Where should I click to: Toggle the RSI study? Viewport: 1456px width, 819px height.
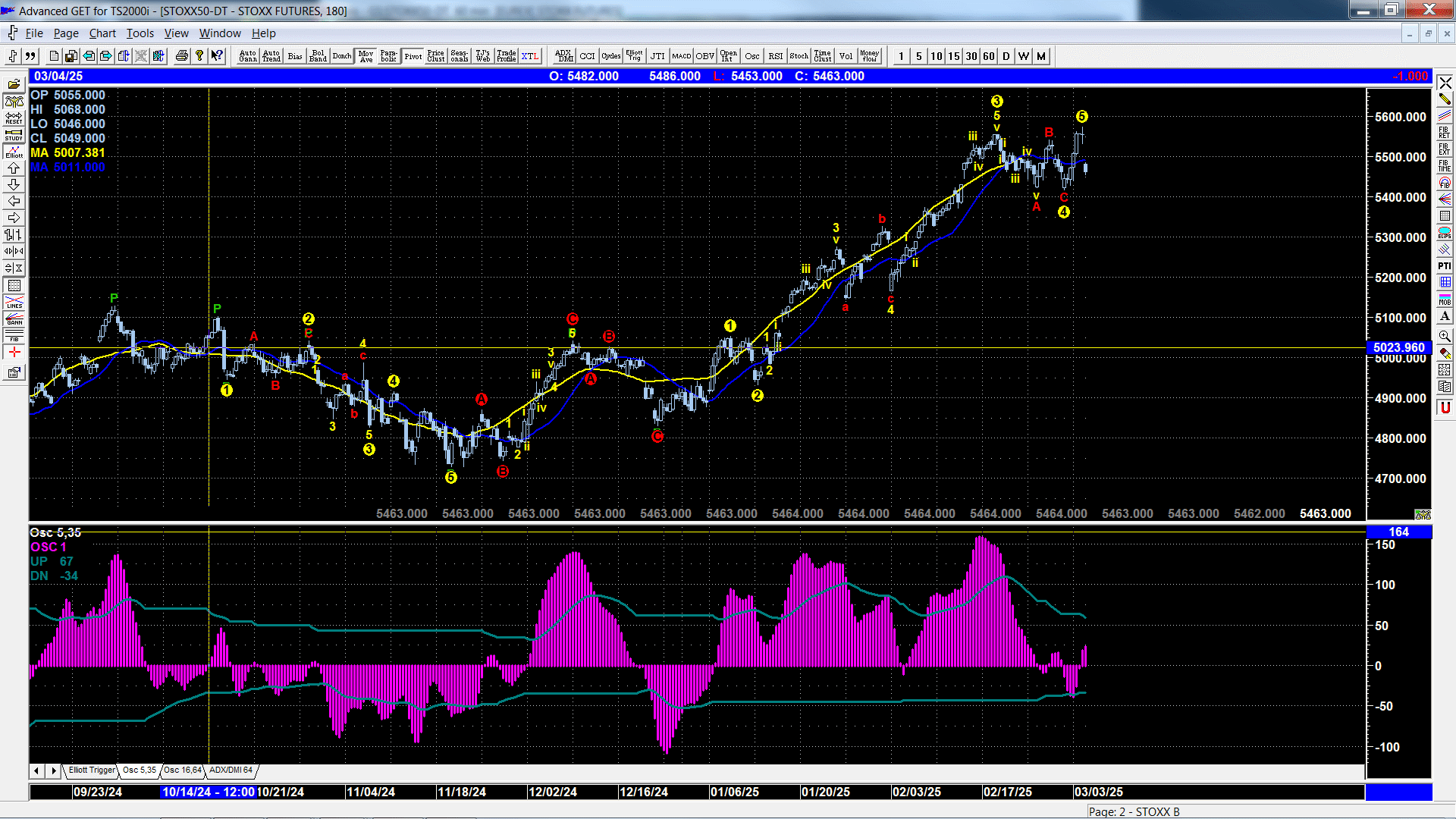pyautogui.click(x=776, y=56)
